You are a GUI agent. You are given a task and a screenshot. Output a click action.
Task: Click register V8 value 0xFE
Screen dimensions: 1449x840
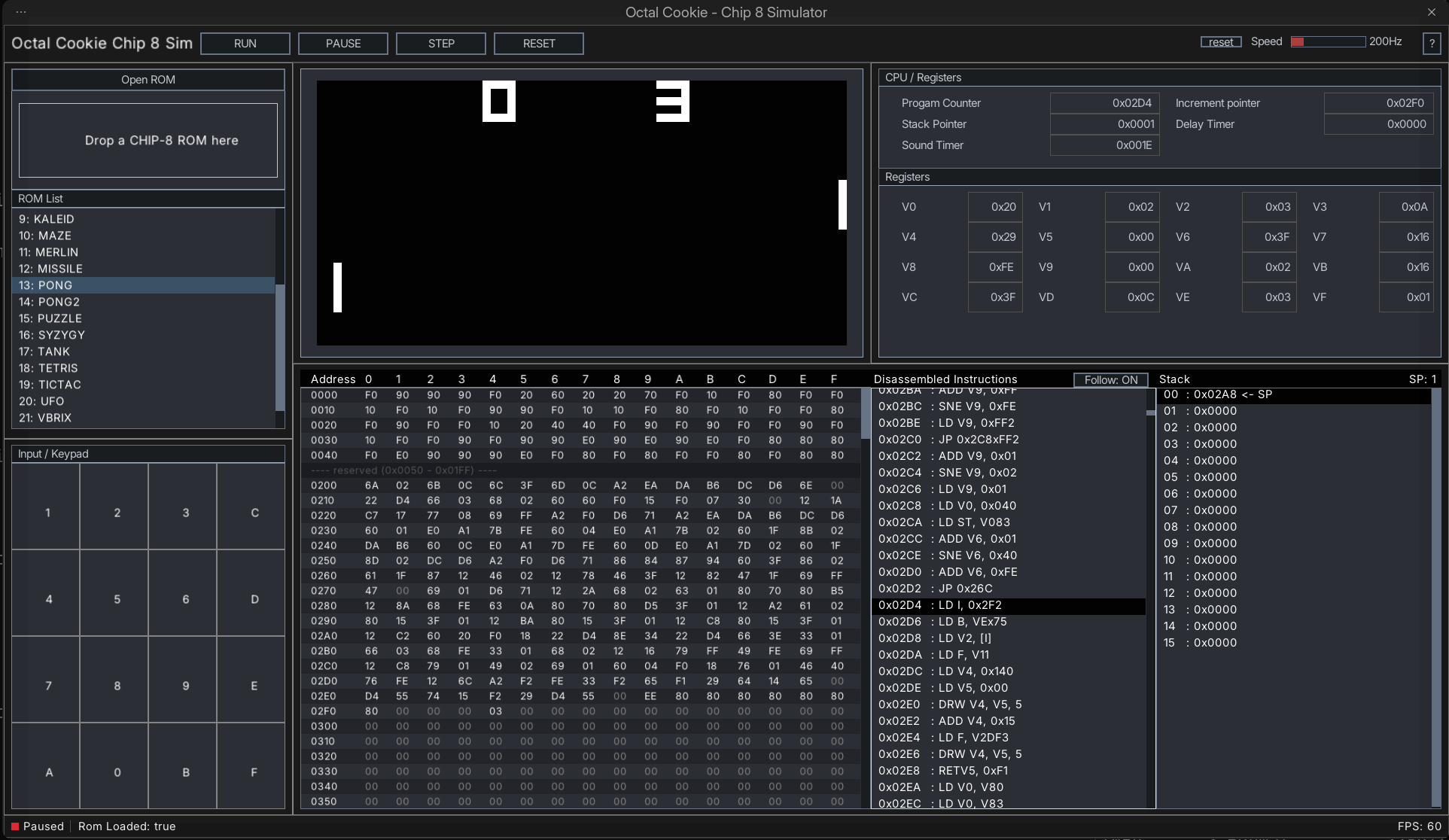[x=995, y=267]
